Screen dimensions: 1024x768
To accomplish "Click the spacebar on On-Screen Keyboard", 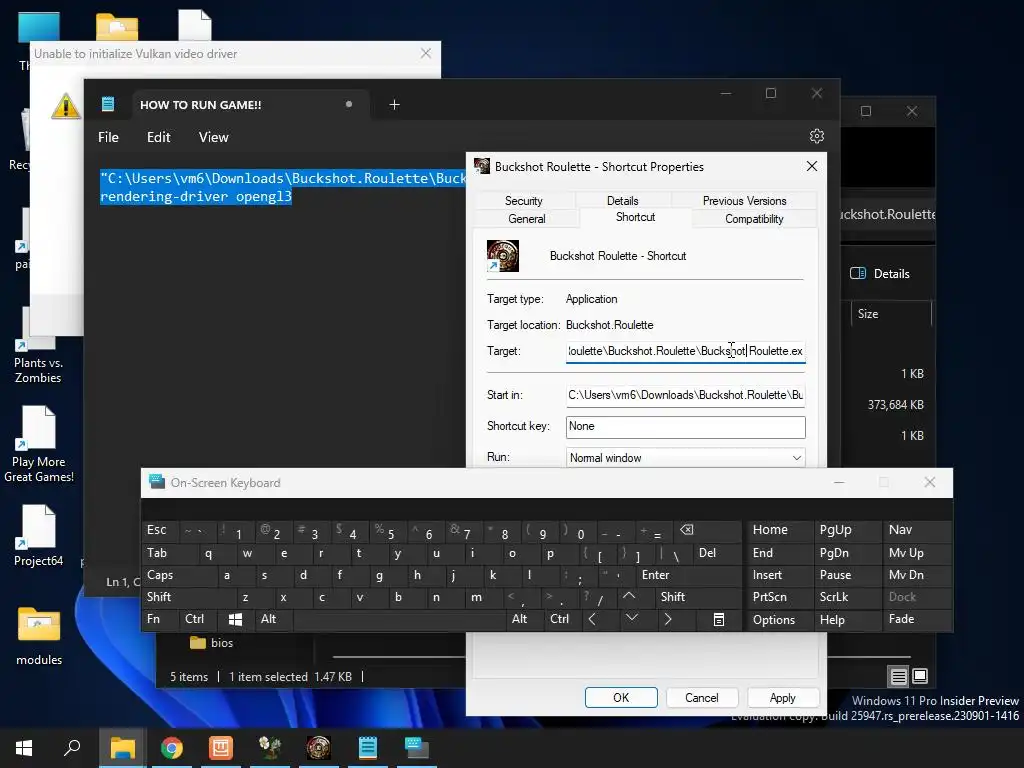I will (x=400, y=619).
